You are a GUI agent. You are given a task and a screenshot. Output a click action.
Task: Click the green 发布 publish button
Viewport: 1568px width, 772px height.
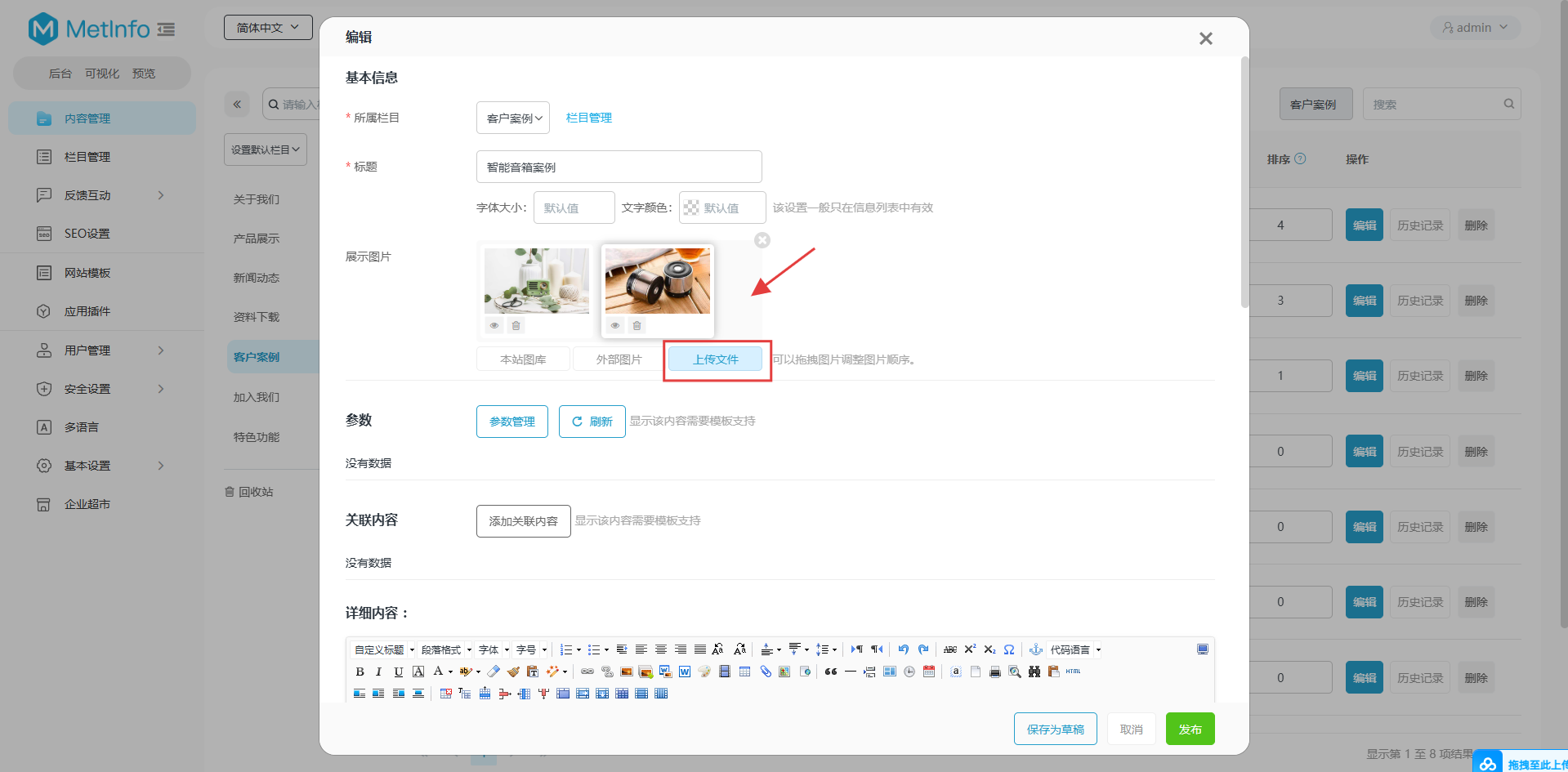(x=1190, y=729)
